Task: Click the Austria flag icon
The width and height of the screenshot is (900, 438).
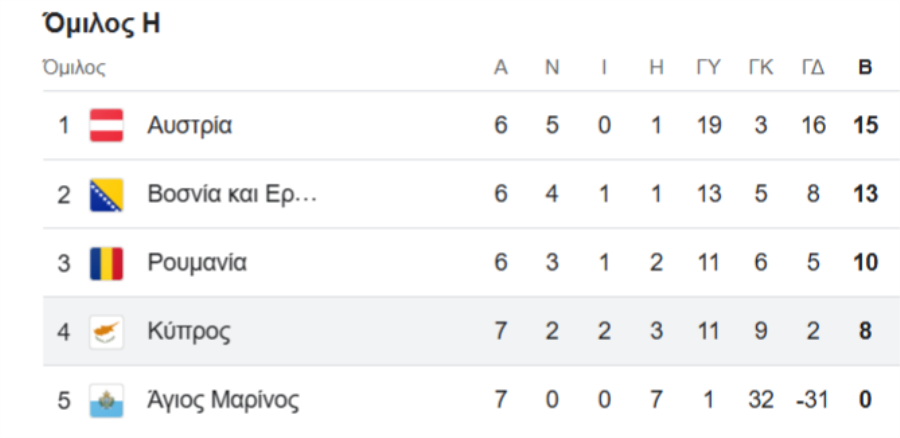Action: [x=107, y=126]
